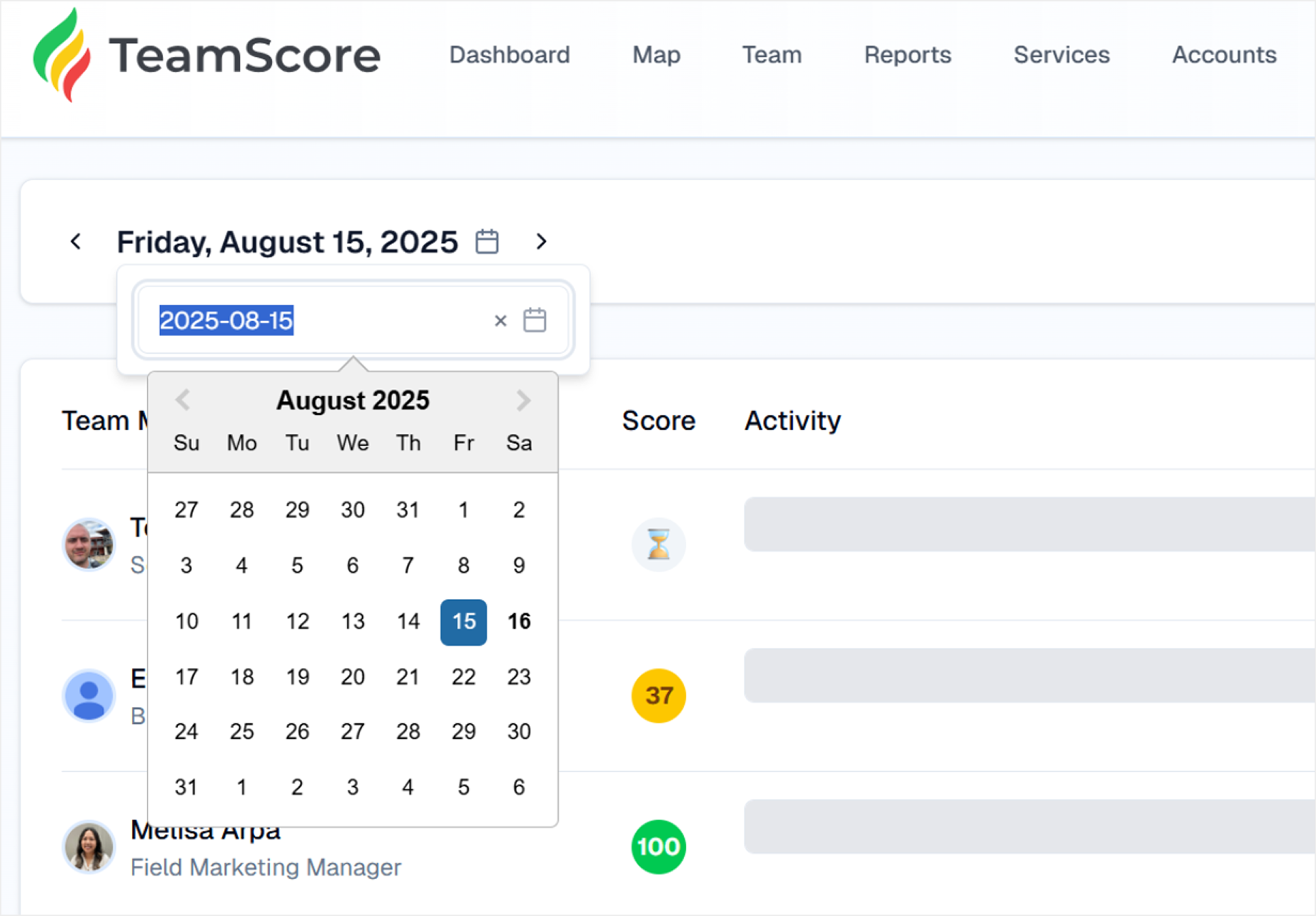Pick August 27 in the calendar
Image resolution: width=1316 pixels, height=916 pixels.
[x=353, y=732]
